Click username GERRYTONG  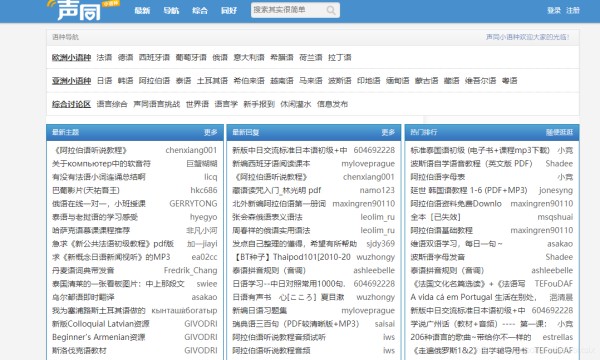193,204
